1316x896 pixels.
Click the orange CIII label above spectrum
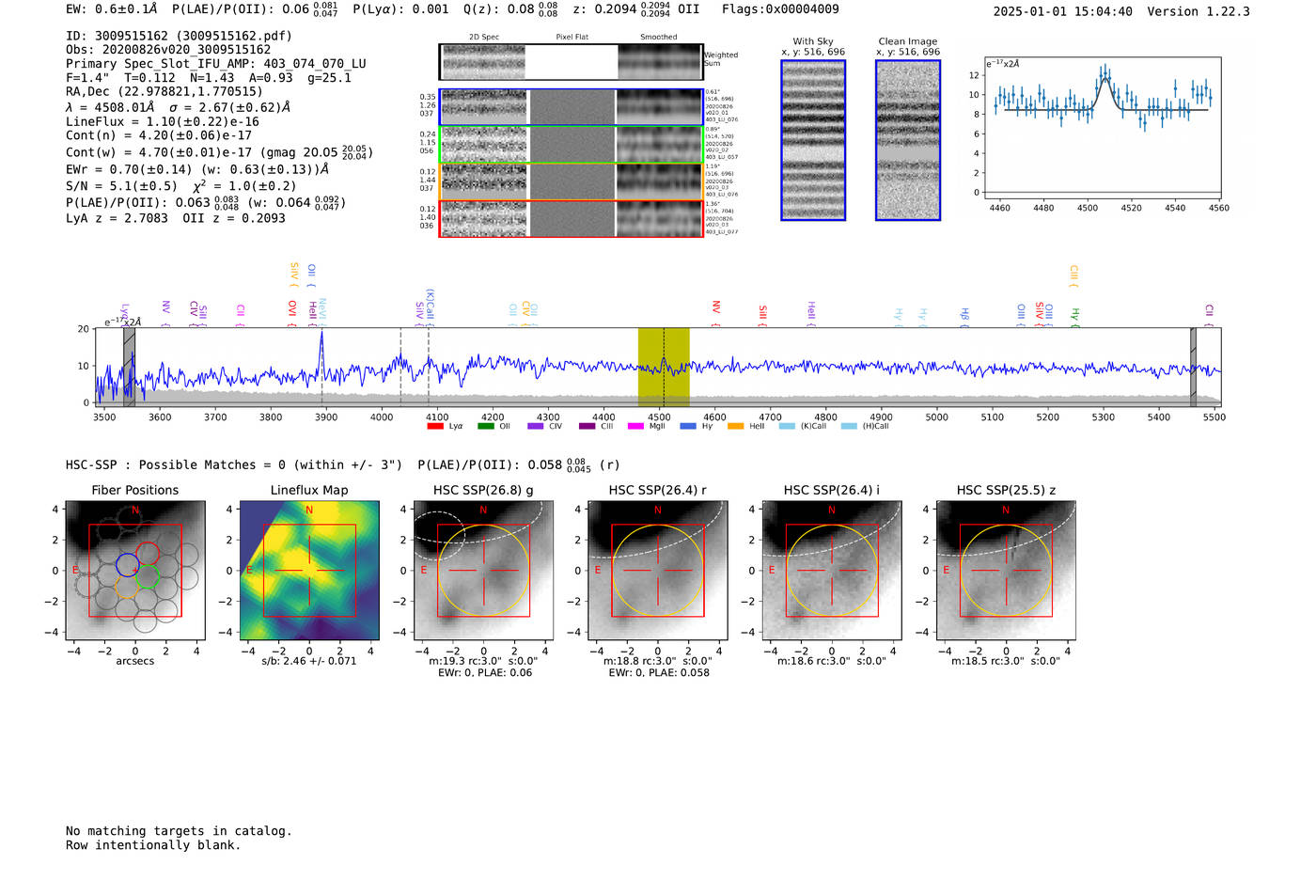[1073, 276]
